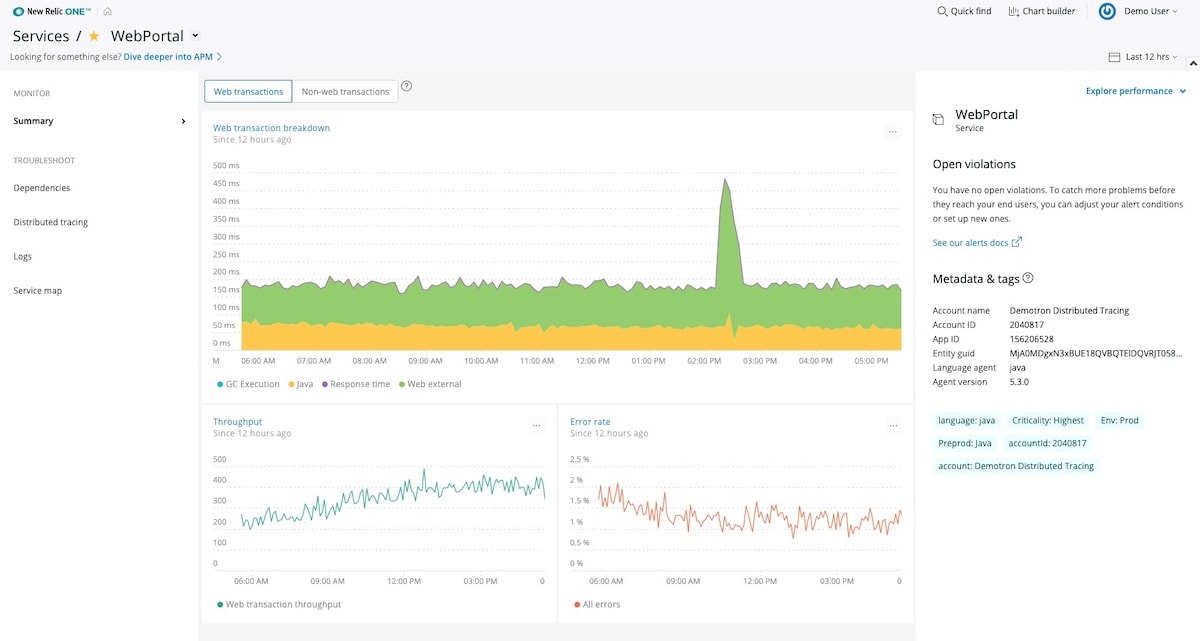This screenshot has width=1200, height=641.
Task: Open Distributed tracing in the sidebar
Action: 51,222
